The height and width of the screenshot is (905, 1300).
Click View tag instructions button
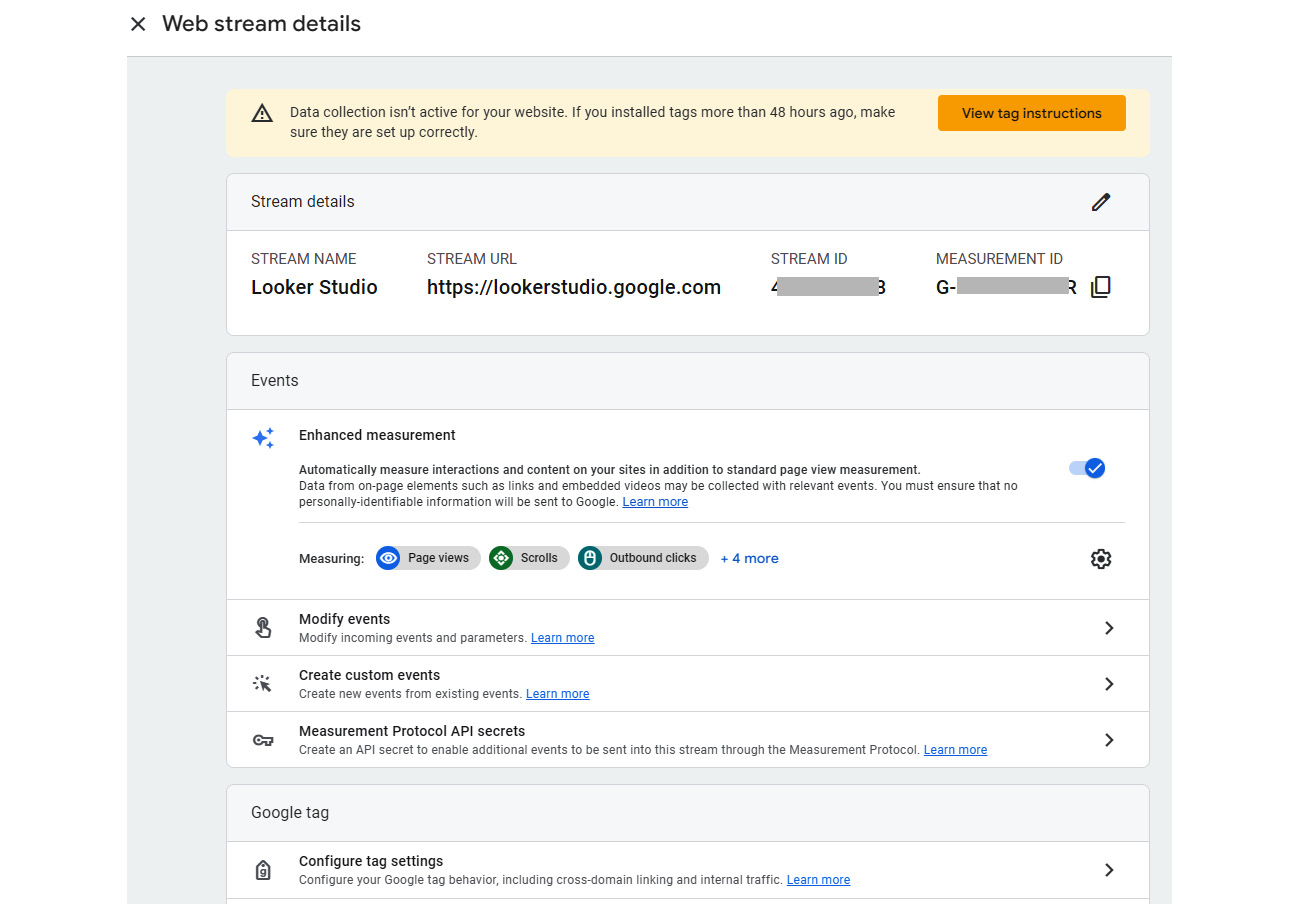tap(1031, 113)
